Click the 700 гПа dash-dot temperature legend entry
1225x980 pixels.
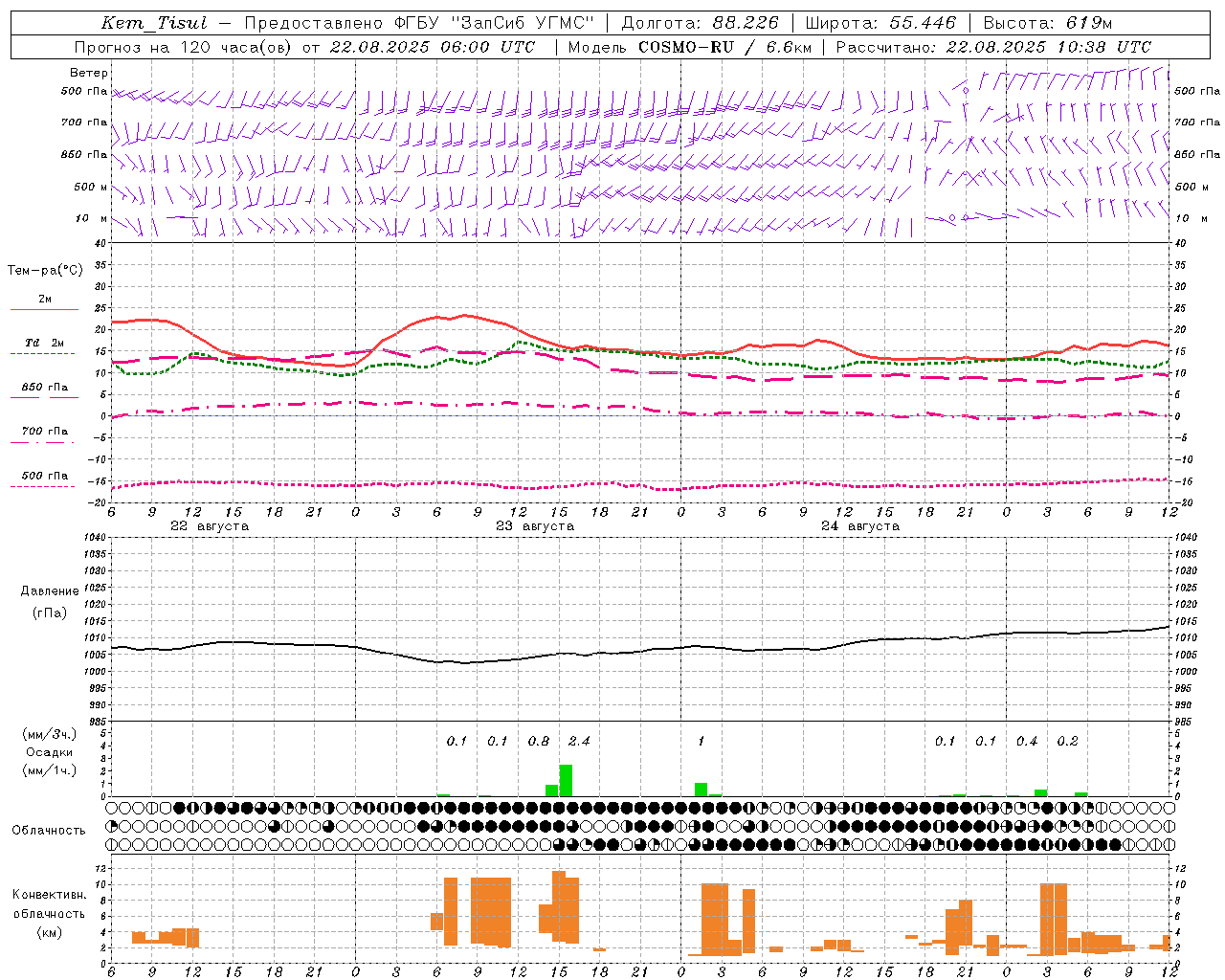45,432
